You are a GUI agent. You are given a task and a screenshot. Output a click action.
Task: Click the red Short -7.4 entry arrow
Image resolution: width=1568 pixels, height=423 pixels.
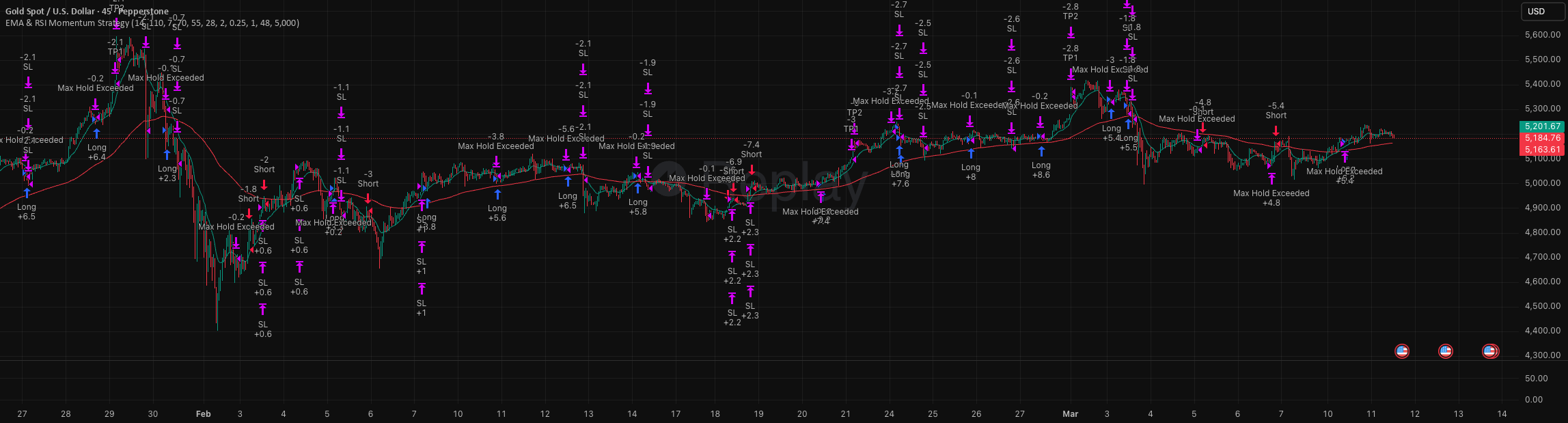pyautogui.click(x=752, y=169)
